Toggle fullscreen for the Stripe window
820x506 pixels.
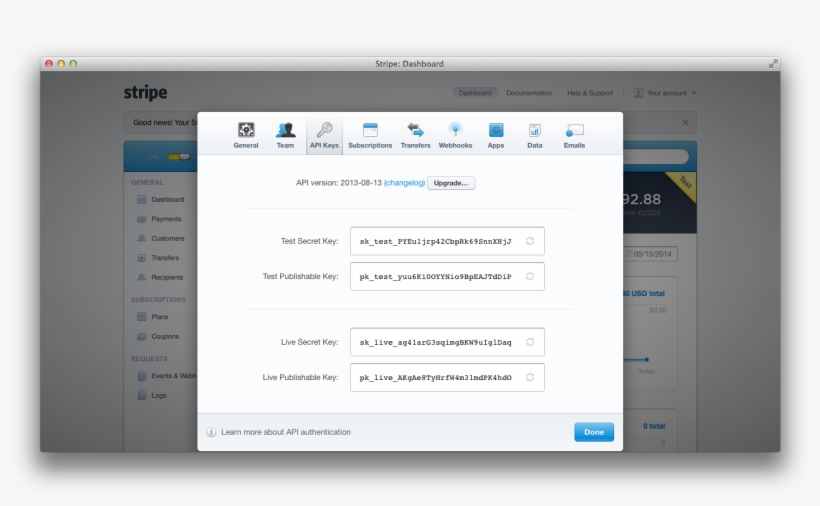pos(772,64)
